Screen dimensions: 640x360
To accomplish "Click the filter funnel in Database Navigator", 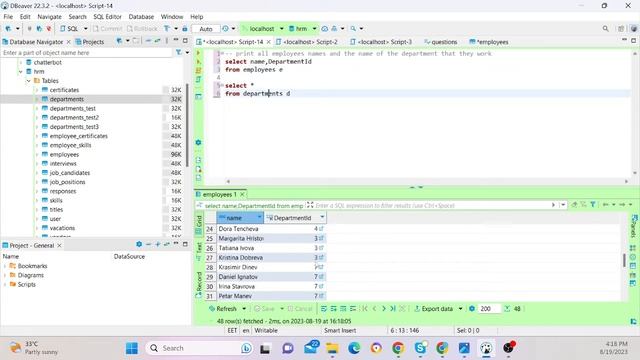I will coord(179,53).
